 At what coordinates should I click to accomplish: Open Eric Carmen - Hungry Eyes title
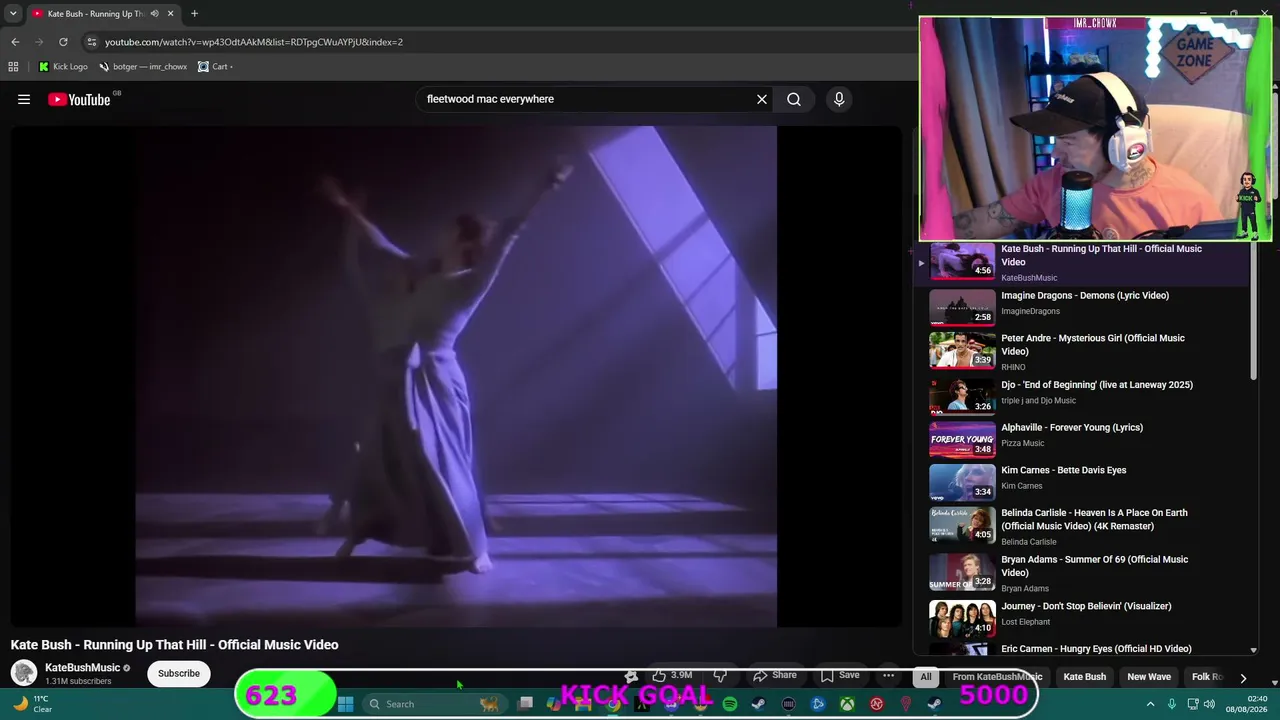pyautogui.click(x=1096, y=649)
